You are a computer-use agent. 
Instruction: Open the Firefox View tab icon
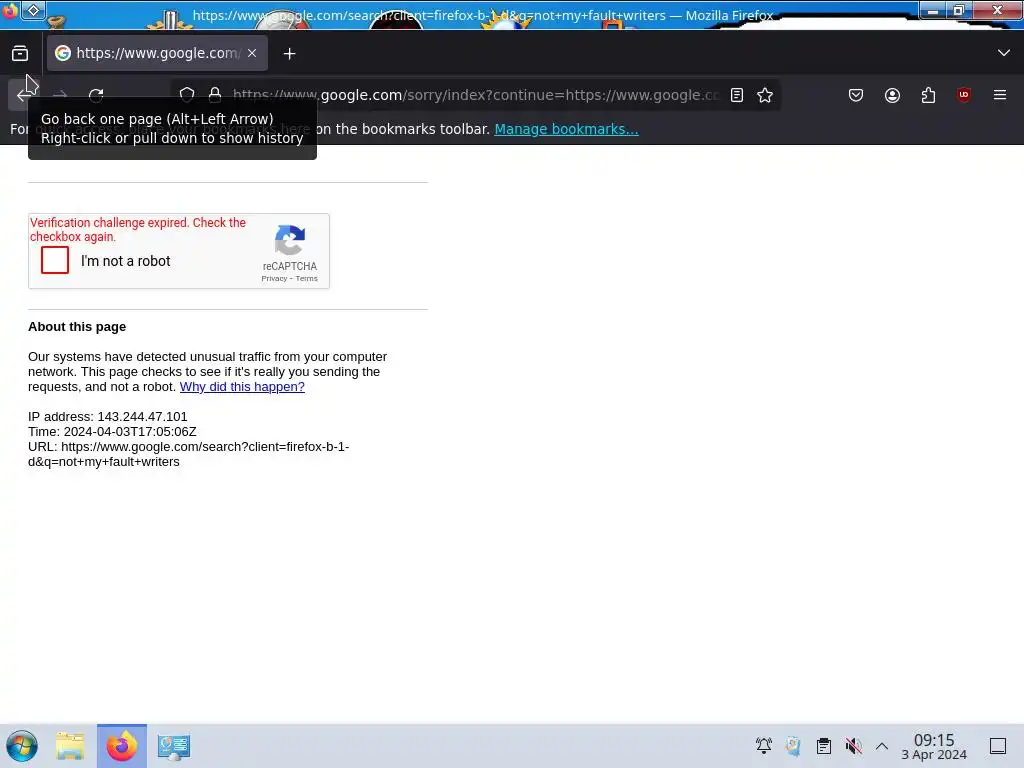click(20, 54)
